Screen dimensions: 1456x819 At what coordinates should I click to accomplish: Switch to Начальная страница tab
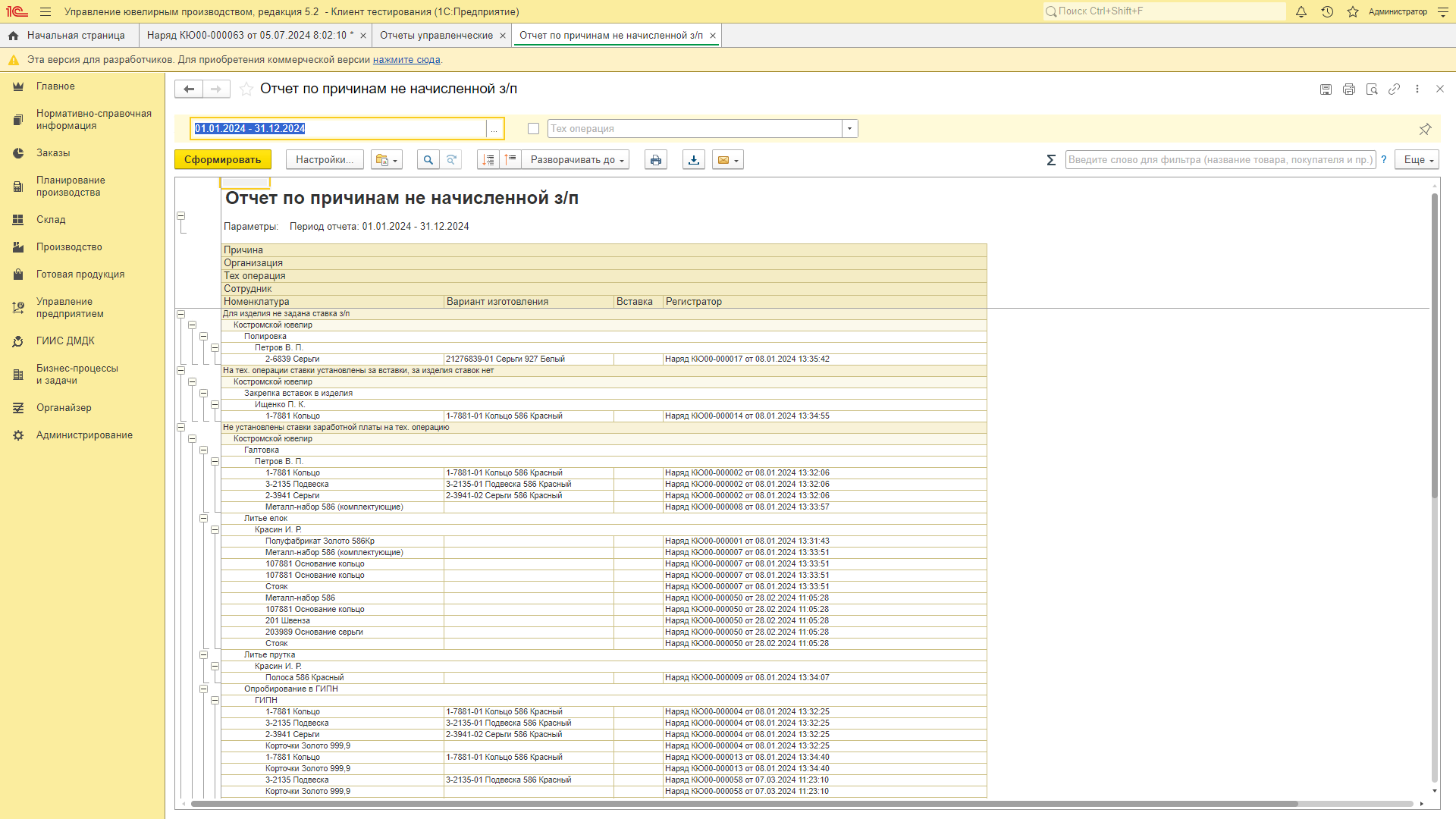click(x=69, y=36)
